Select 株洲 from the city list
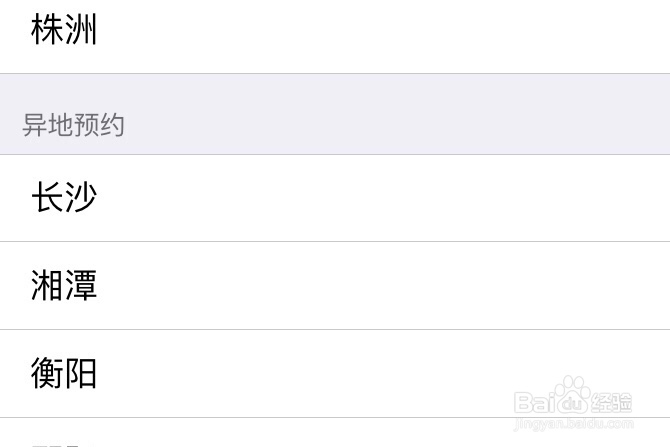The width and height of the screenshot is (670, 447). coord(64,30)
